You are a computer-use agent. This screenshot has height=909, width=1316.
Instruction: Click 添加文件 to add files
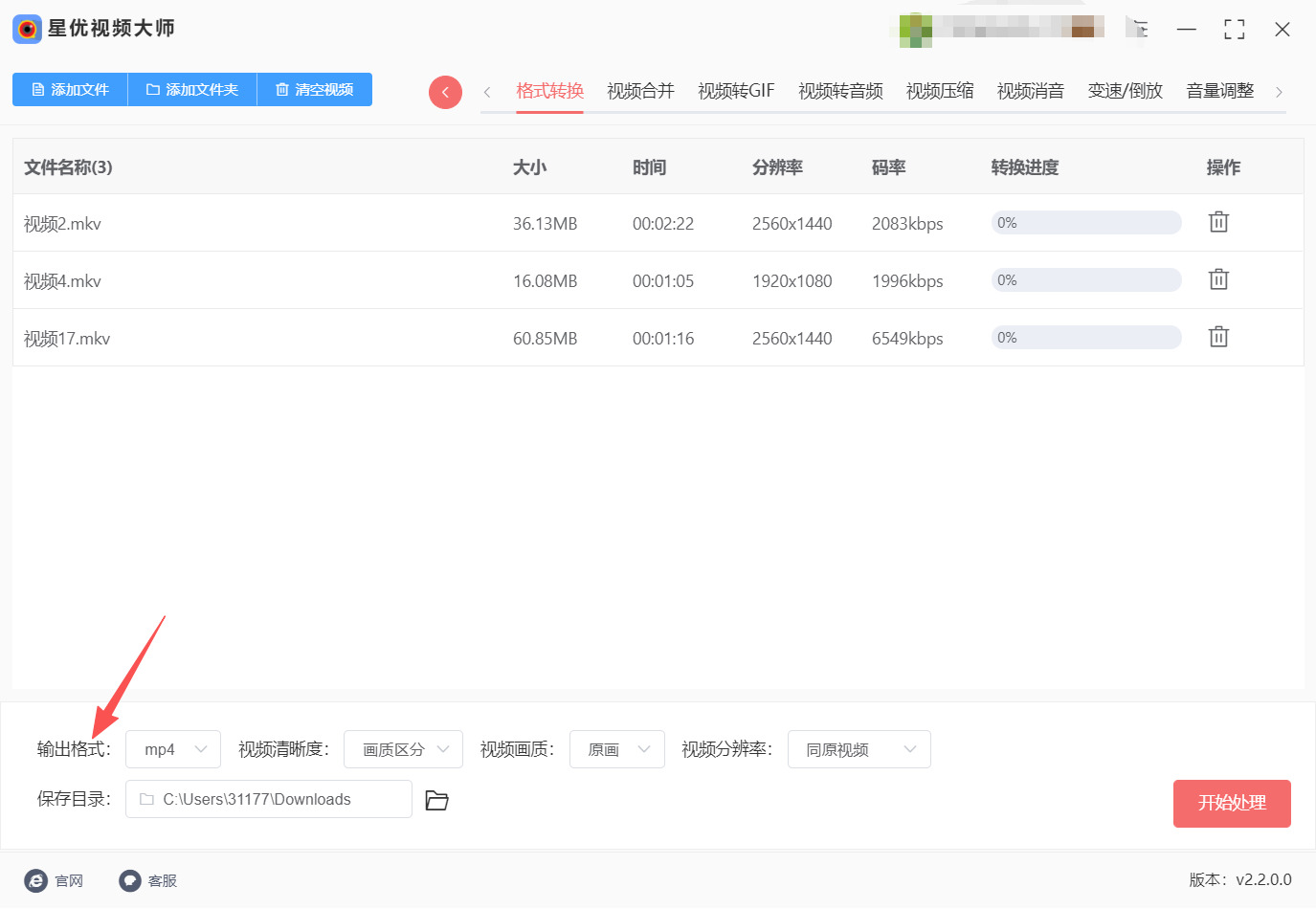pyautogui.click(x=70, y=89)
